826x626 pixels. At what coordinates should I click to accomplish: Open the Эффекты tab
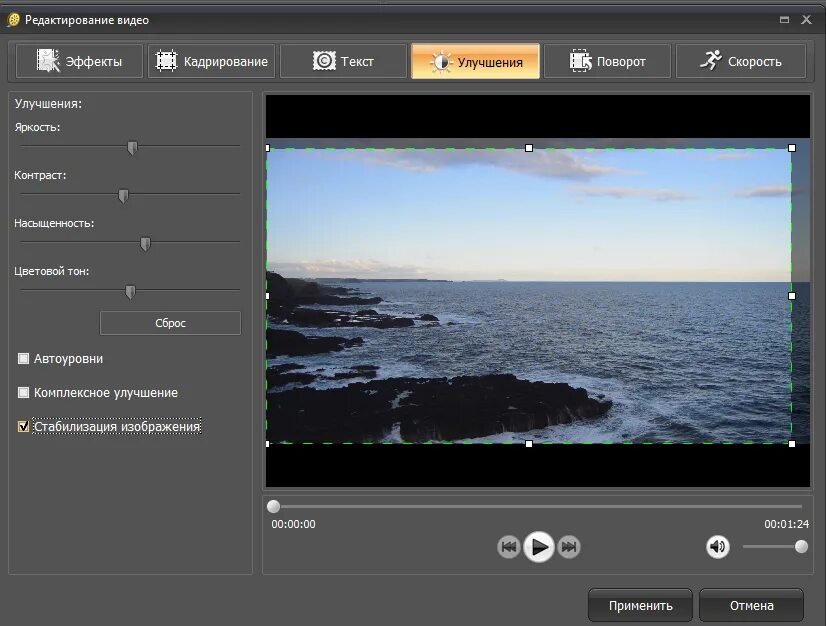(x=80, y=61)
